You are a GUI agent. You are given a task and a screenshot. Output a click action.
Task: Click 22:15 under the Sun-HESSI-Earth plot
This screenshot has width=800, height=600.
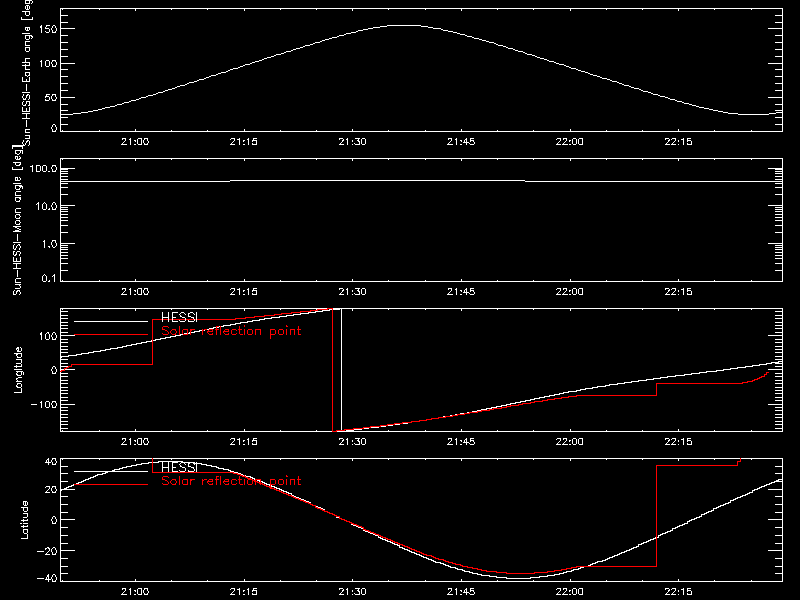pos(679,142)
